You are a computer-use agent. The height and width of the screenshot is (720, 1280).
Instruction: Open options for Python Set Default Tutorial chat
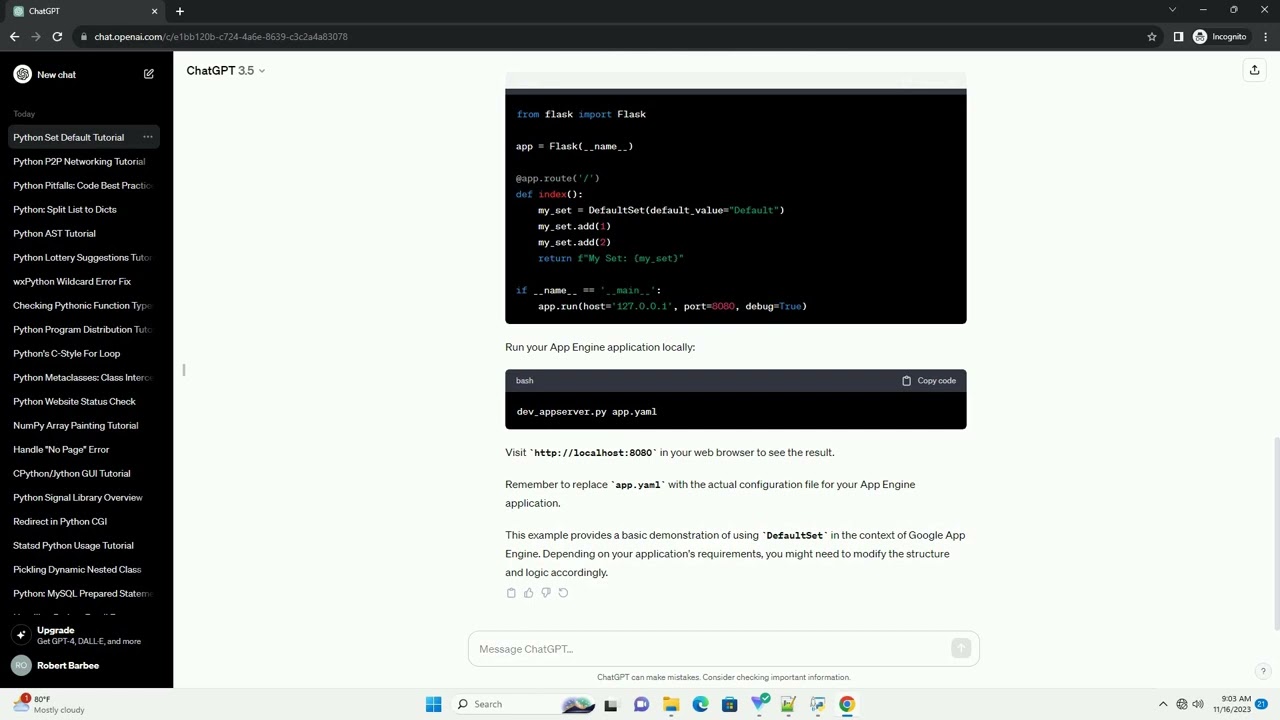[148, 137]
